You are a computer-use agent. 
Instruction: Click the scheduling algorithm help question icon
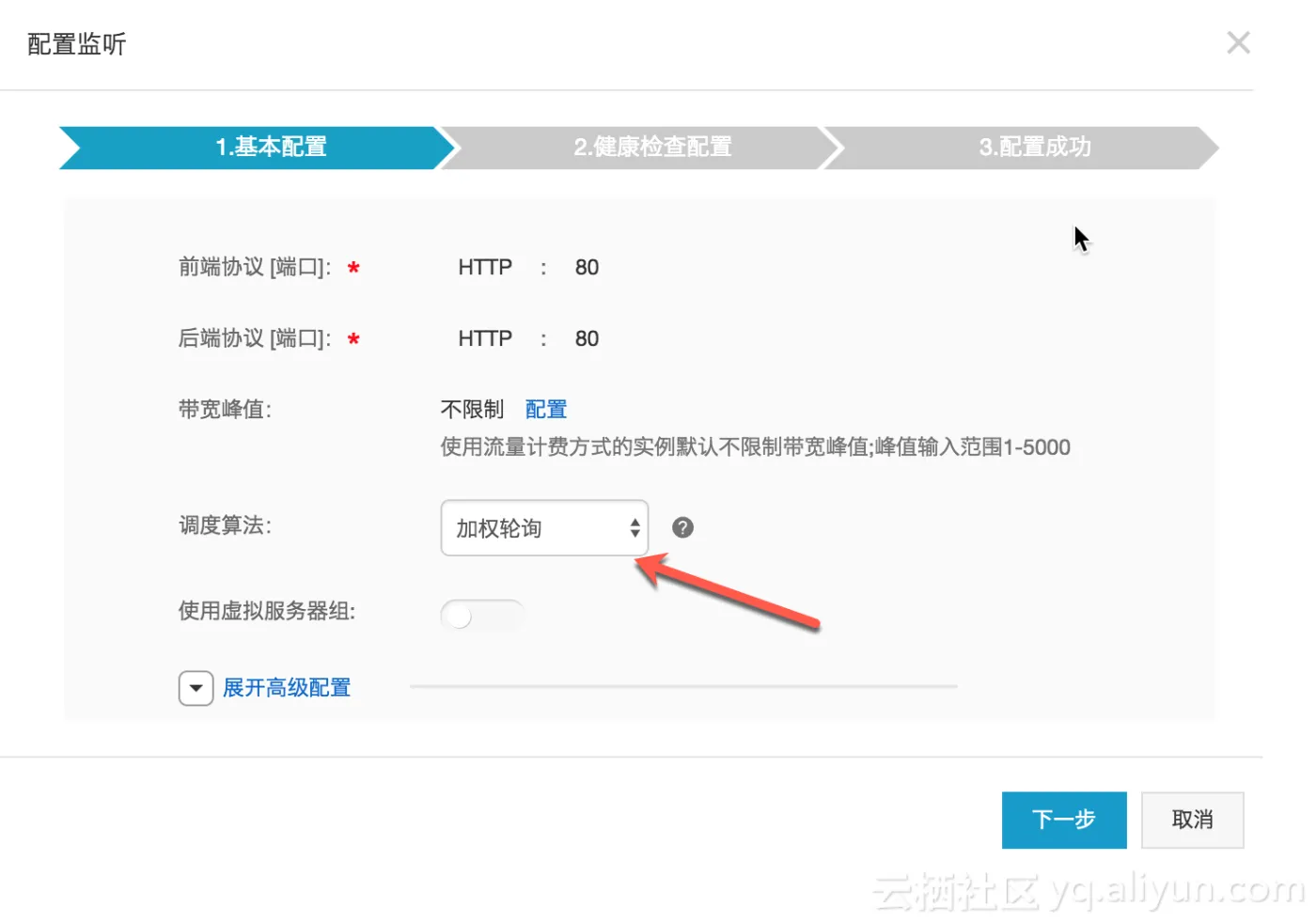point(683,528)
